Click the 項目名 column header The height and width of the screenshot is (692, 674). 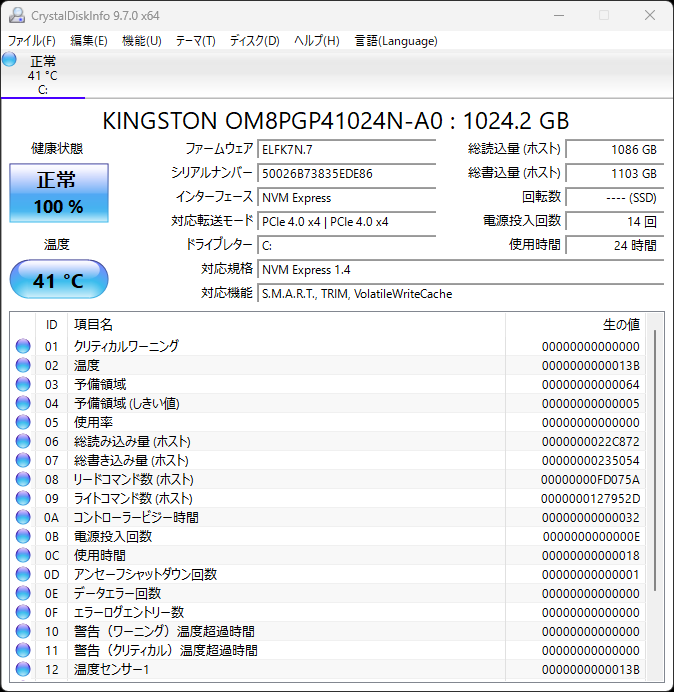286,325
